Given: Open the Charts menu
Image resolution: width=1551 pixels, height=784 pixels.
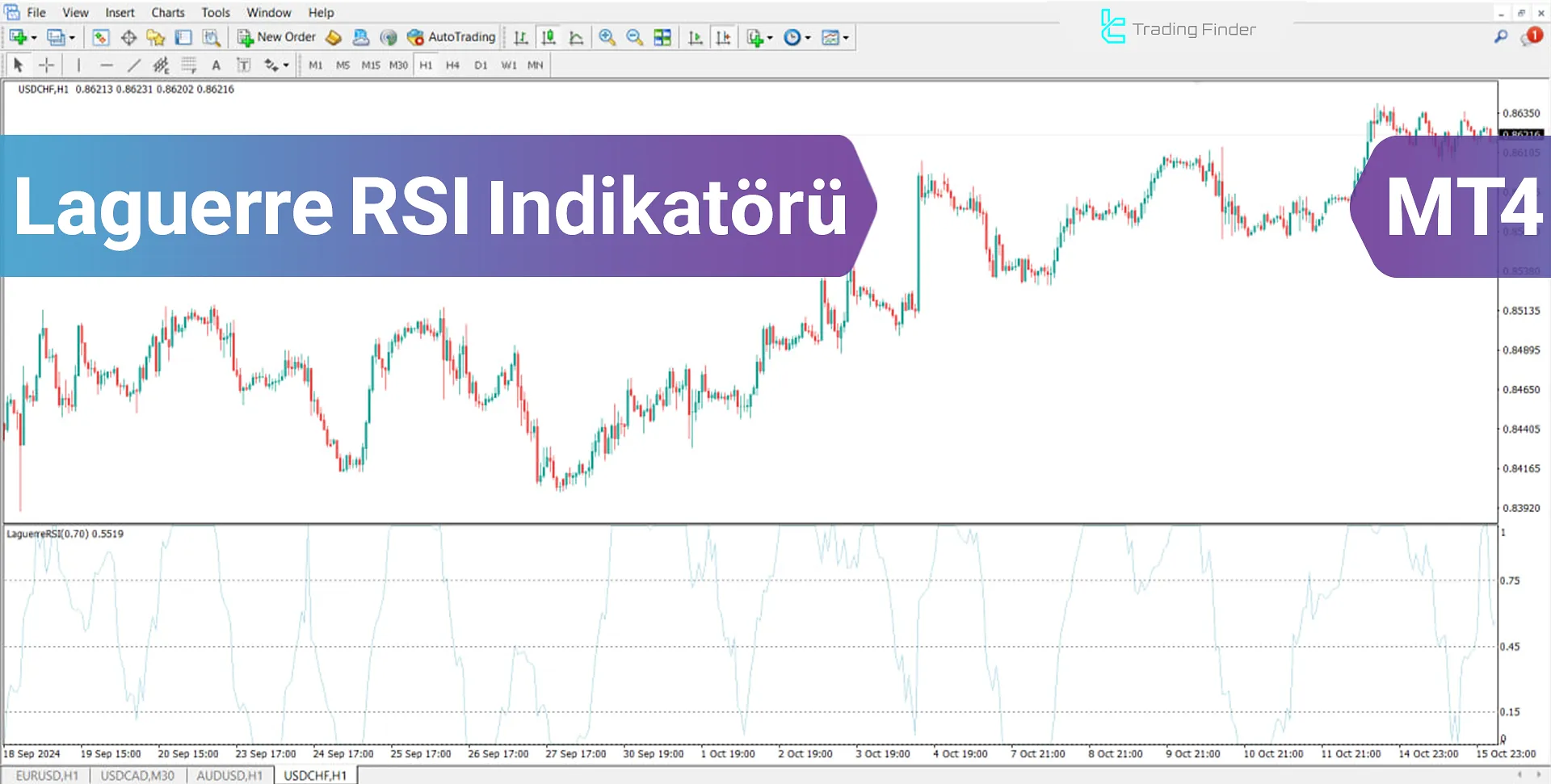Looking at the screenshot, I should click(x=167, y=12).
